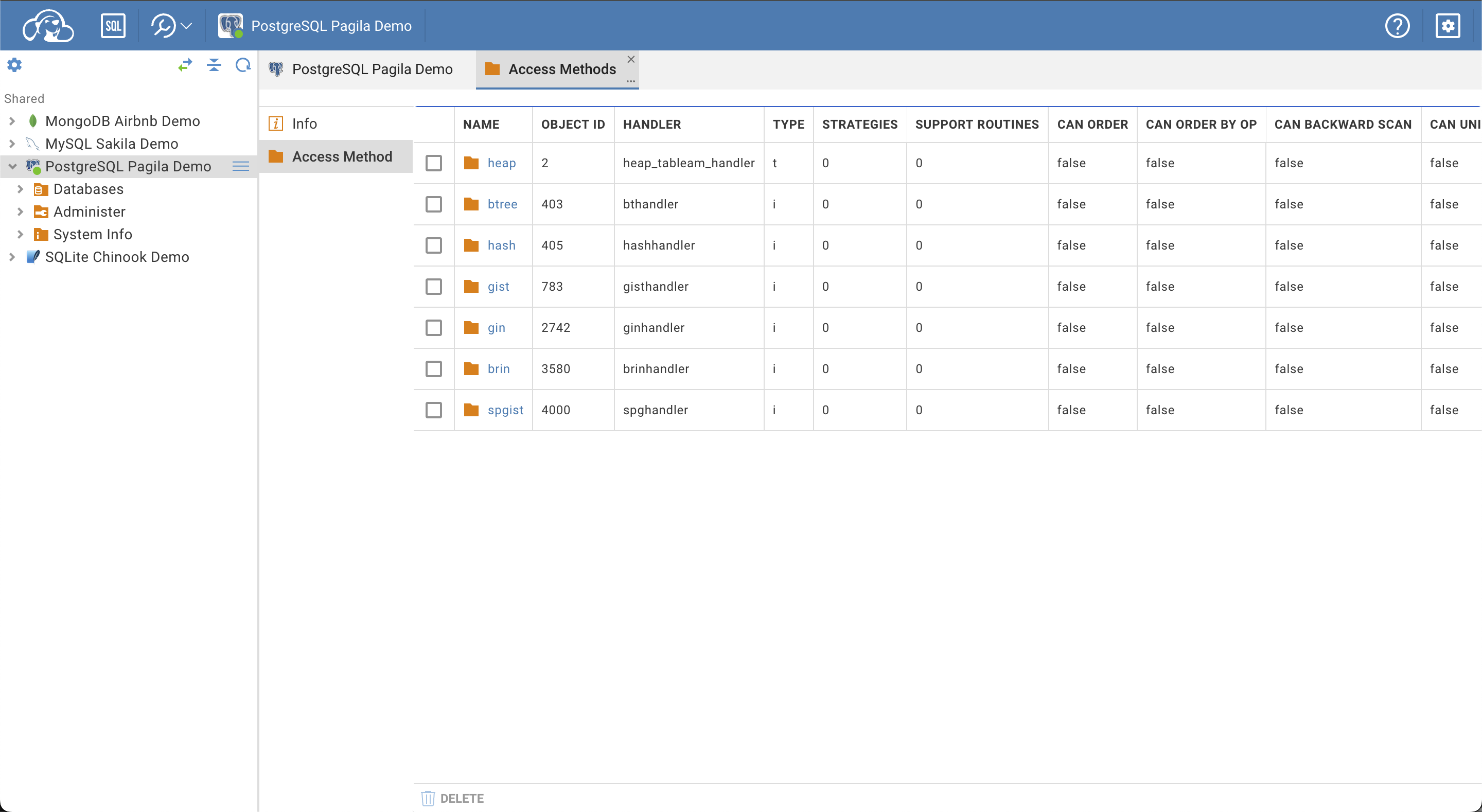Image resolution: width=1482 pixels, height=812 pixels.
Task: Tick the spgist row checkbox
Action: tap(434, 410)
